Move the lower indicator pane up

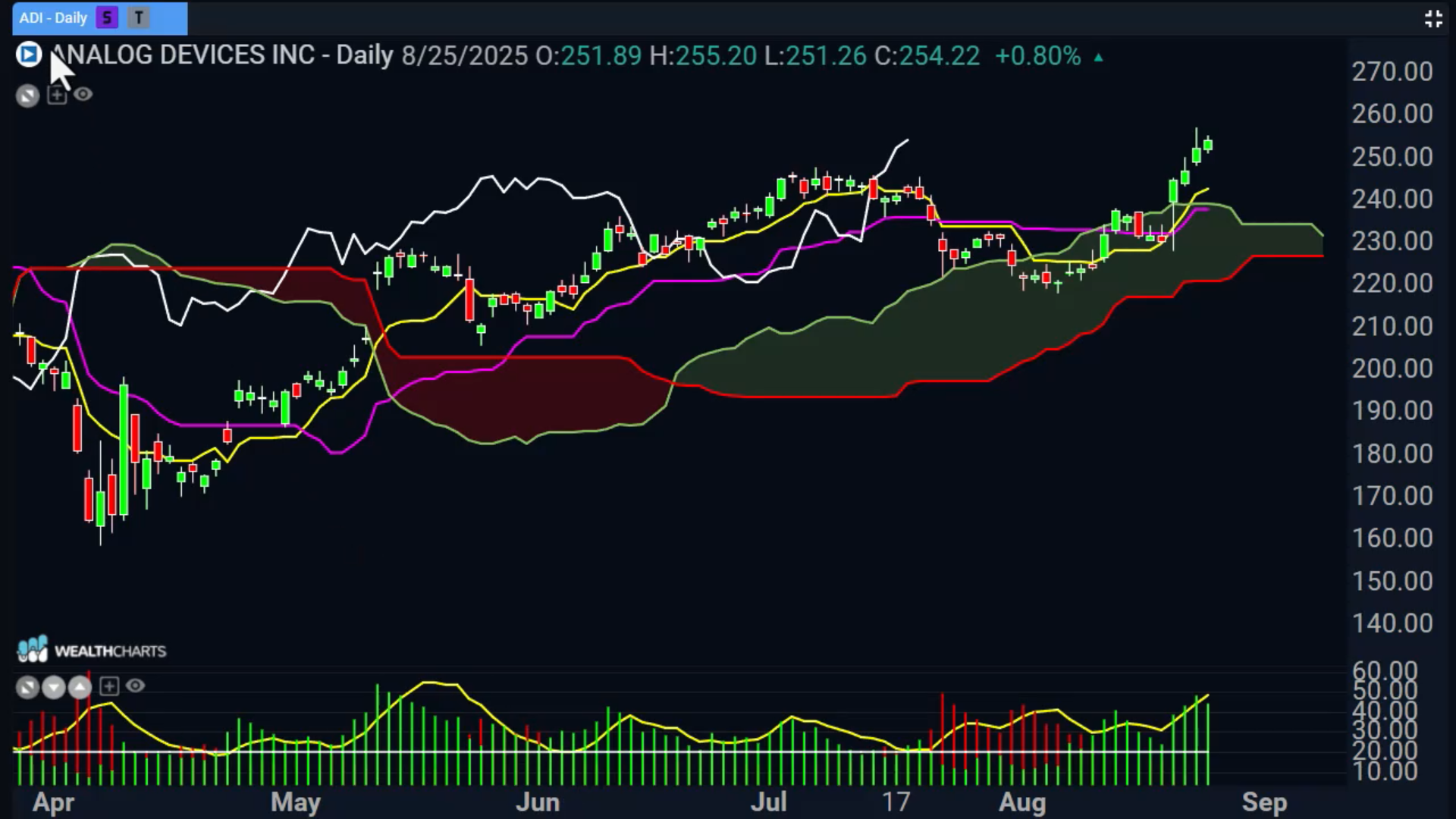pos(80,687)
